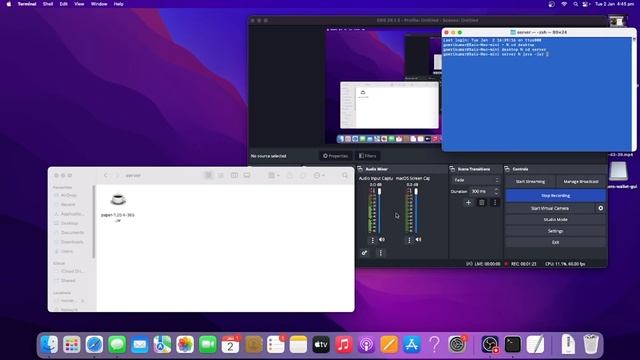Viewport: 640px width, 360px height.
Task: Open Applications in Finder sidebar
Action: (70, 214)
